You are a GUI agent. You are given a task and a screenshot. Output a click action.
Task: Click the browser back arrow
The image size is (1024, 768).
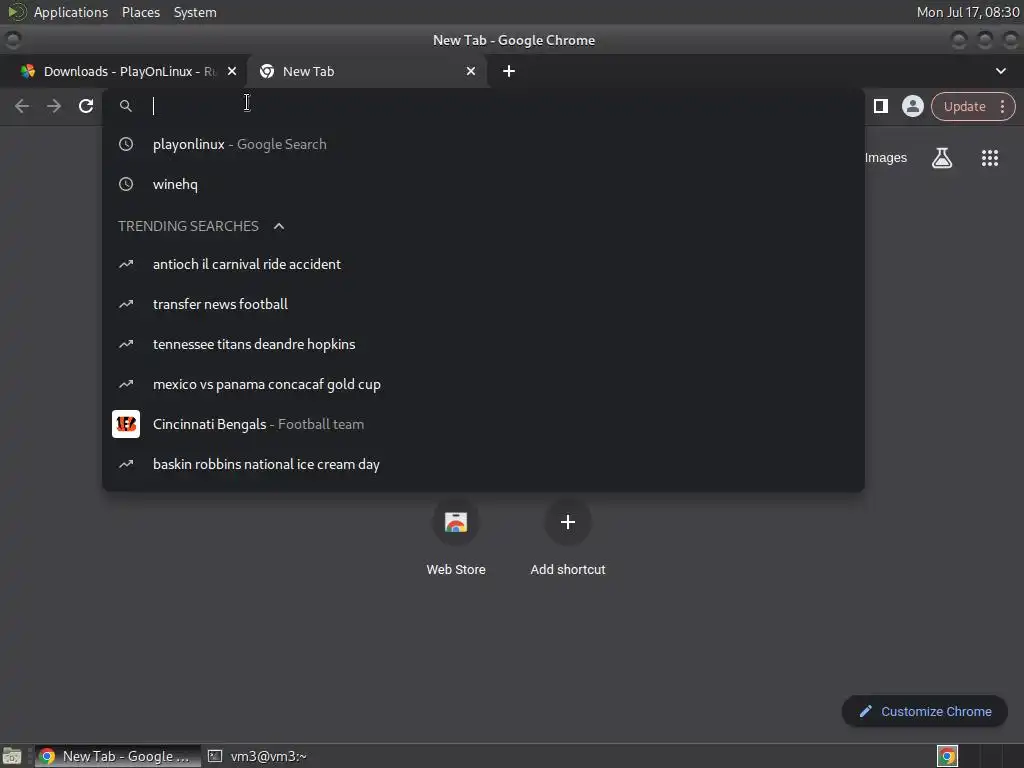tap(22, 106)
